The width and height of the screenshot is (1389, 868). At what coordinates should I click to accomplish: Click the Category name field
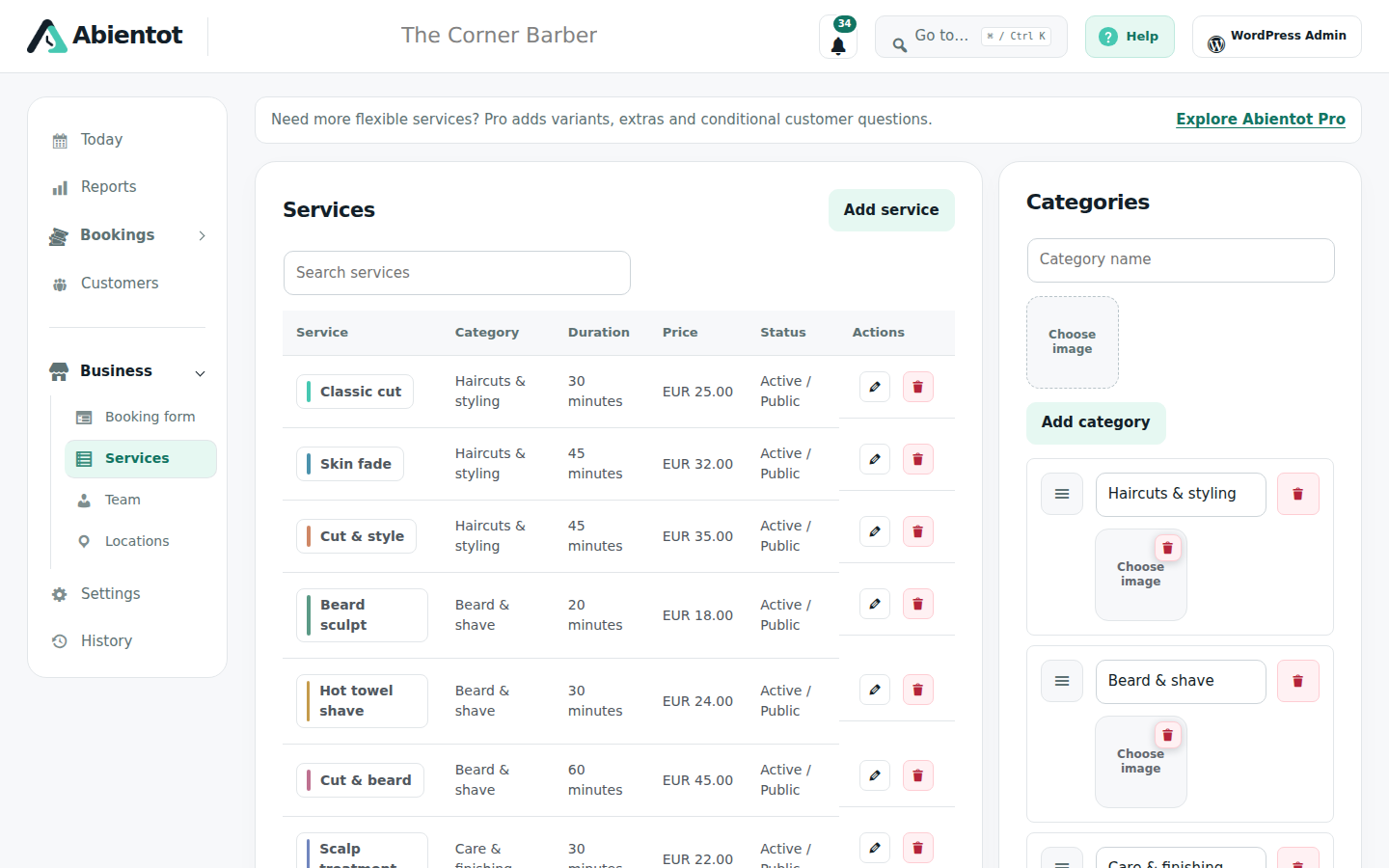pyautogui.click(x=1181, y=260)
